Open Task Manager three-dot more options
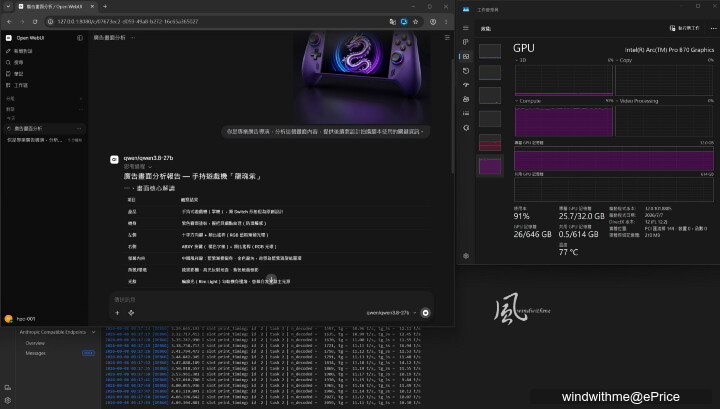720x409 pixels. [714, 28]
